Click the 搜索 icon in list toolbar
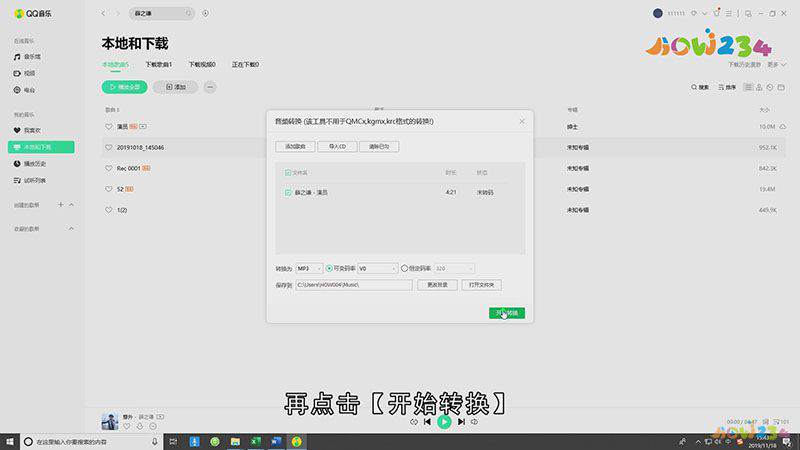This screenshot has height=450, width=800. [699, 87]
